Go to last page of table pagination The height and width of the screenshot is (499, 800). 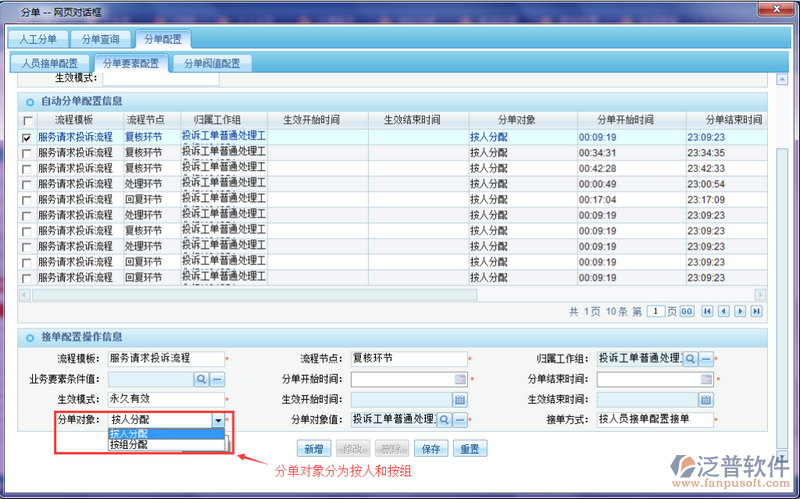[756, 311]
